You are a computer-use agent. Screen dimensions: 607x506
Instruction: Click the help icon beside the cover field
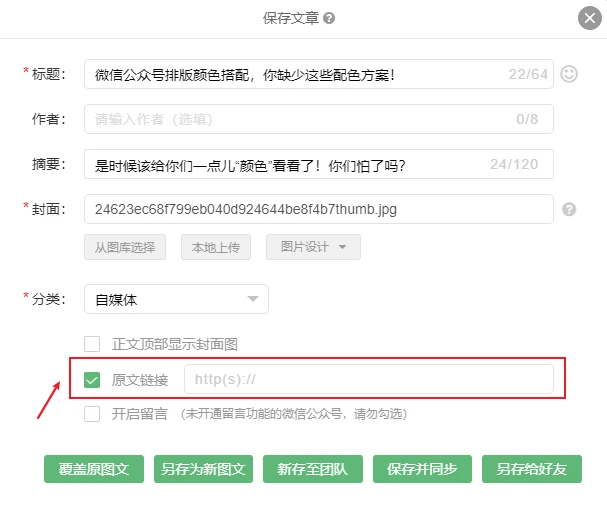click(x=569, y=209)
